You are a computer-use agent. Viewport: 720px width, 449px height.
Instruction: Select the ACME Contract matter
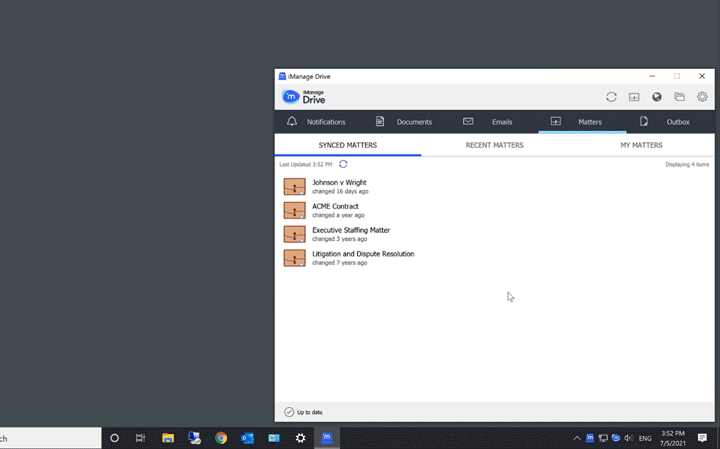[x=335, y=206]
